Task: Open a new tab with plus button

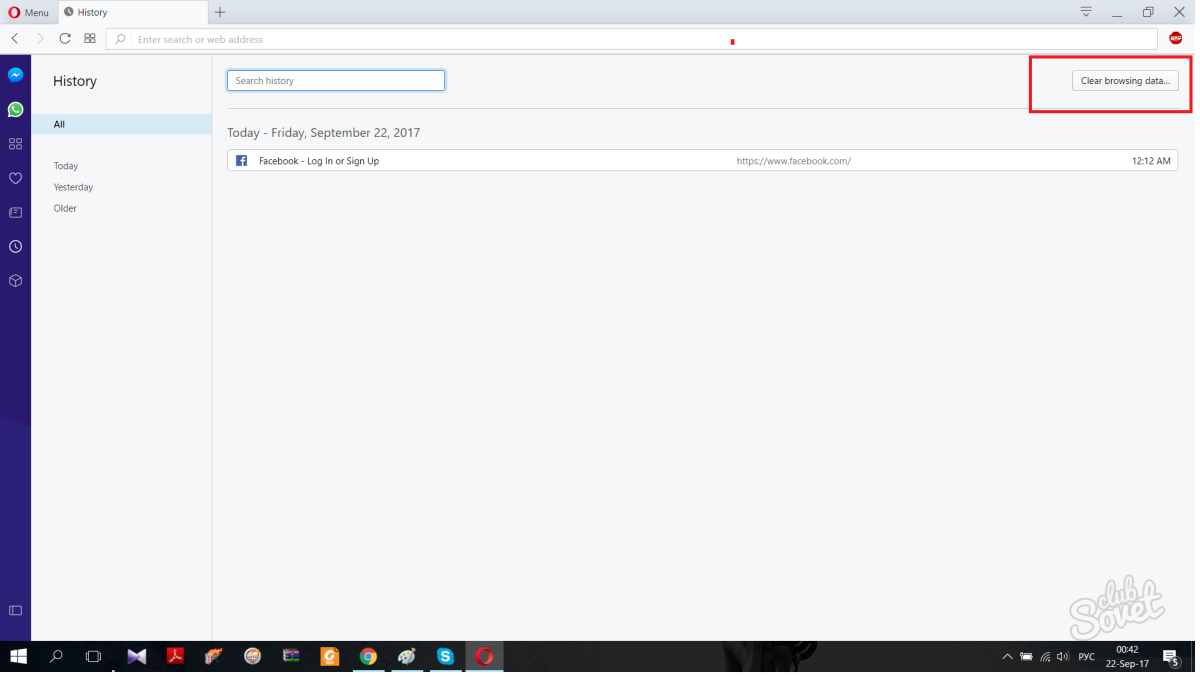Action: [x=220, y=12]
